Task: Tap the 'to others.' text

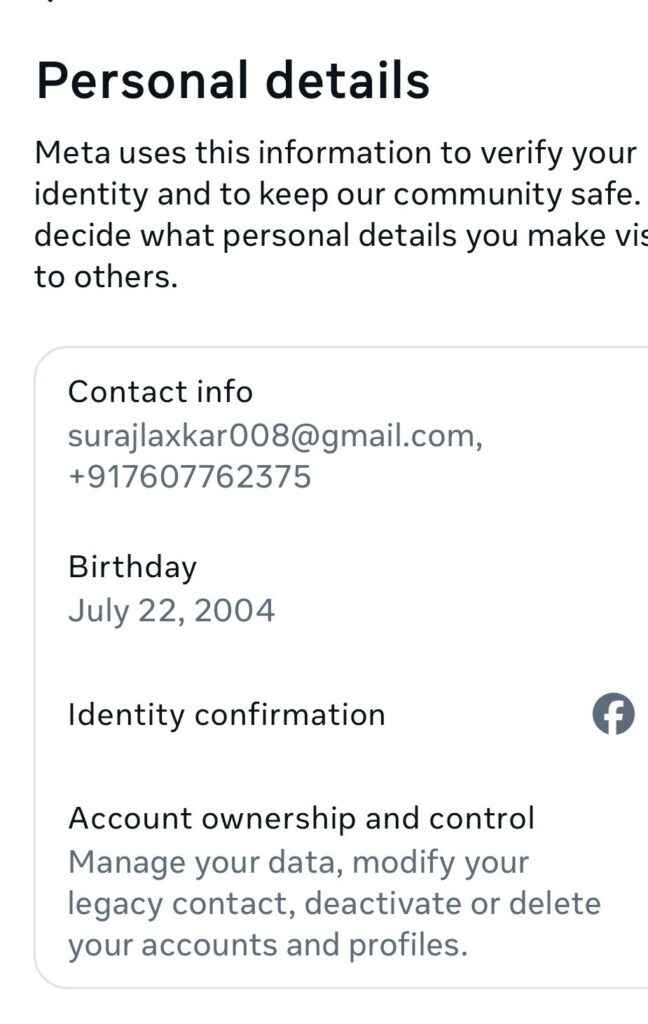Action: tap(106, 277)
